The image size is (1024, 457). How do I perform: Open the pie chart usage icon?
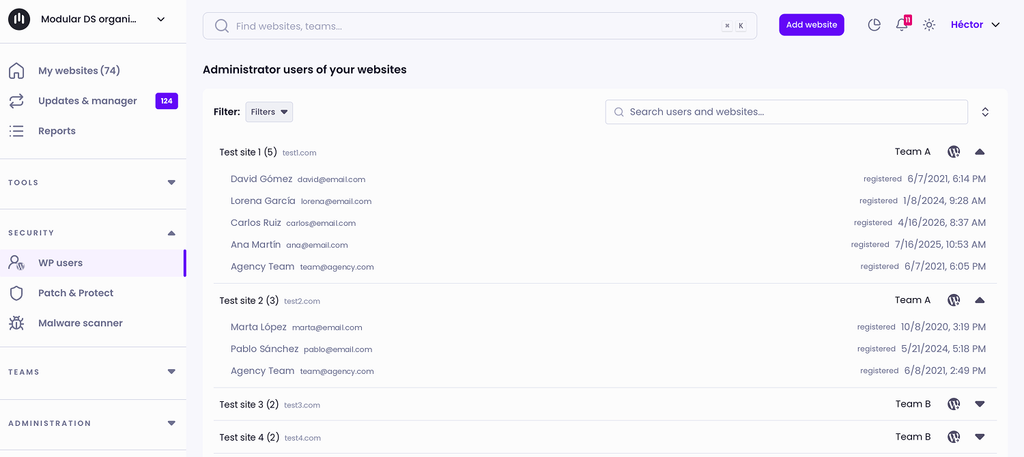coord(874,25)
